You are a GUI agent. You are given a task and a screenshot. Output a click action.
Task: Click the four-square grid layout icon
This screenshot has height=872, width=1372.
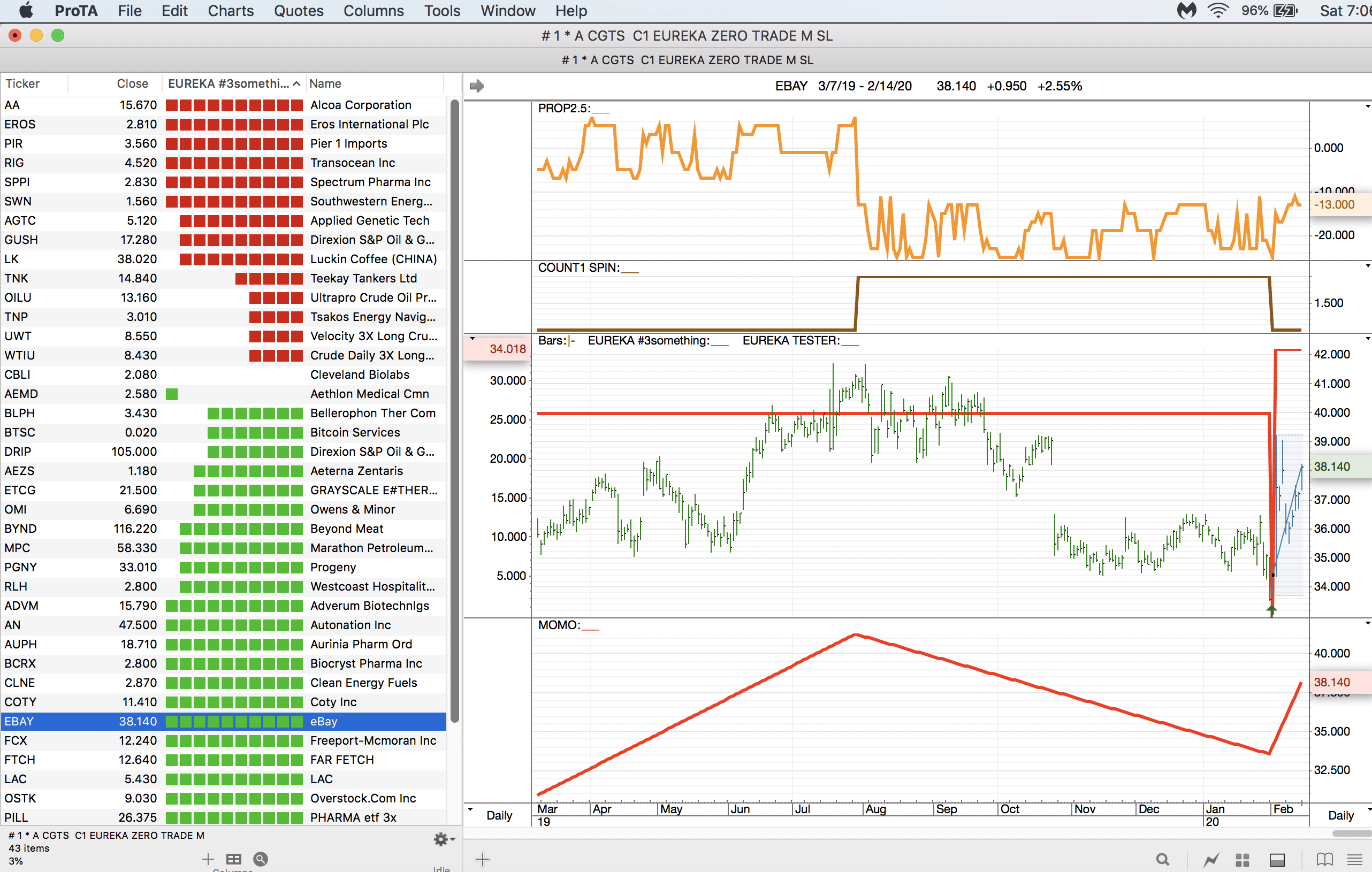(1242, 859)
